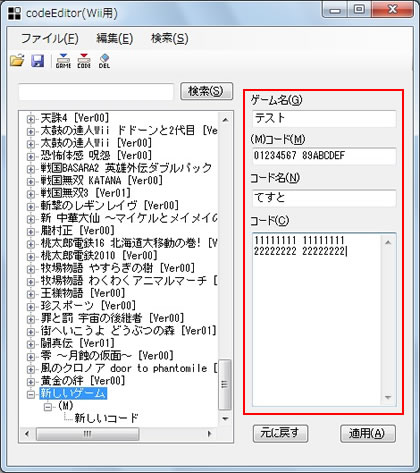Image resolution: width=420 pixels, height=473 pixels.
Task: Click the codeEditor title bar app icon
Action: pos(14,13)
